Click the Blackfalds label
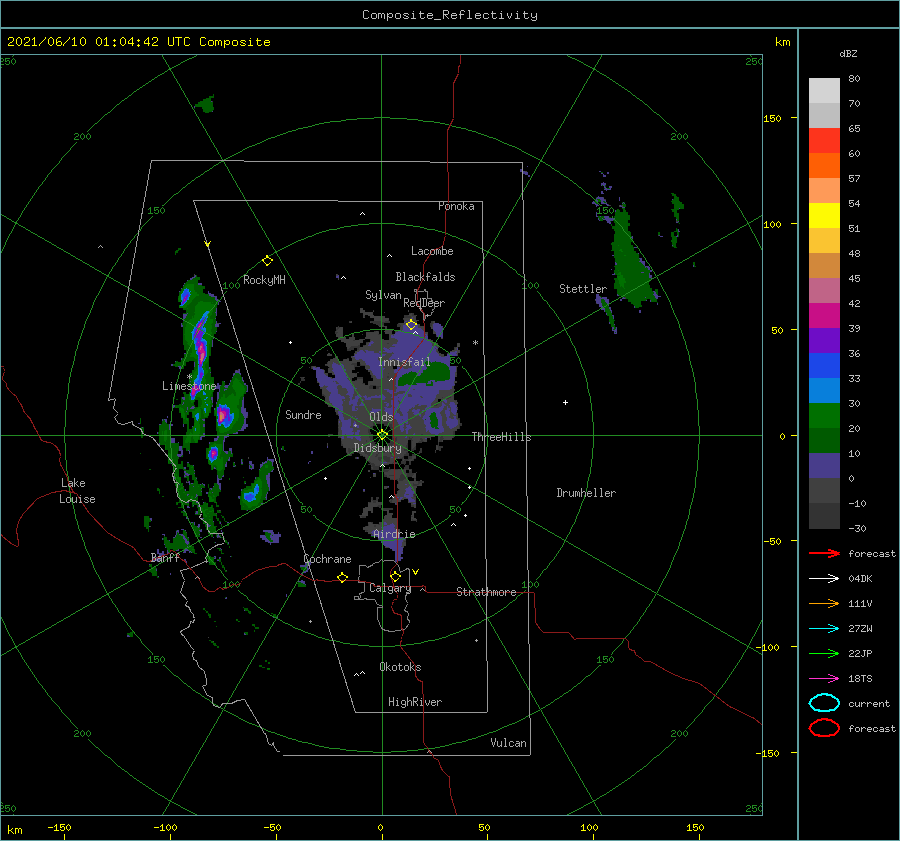Viewport: 900px width, 841px height. [x=425, y=277]
